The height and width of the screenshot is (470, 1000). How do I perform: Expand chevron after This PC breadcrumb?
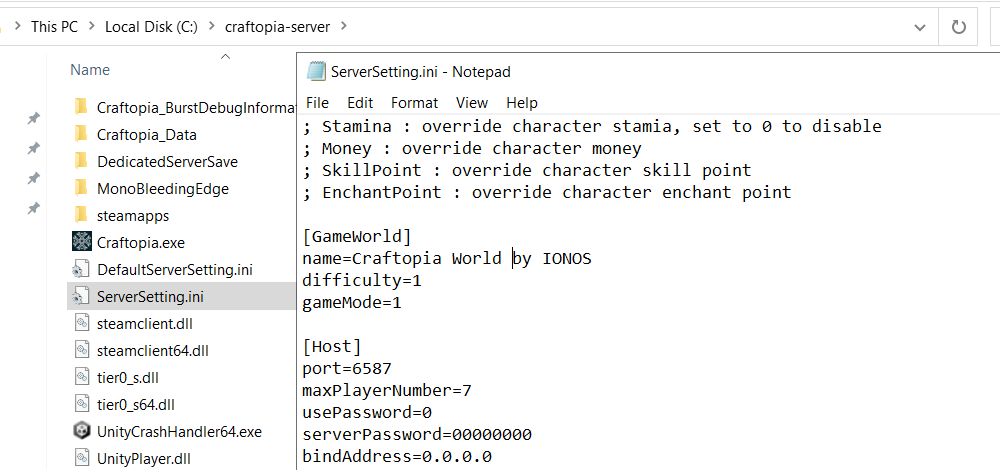91,27
